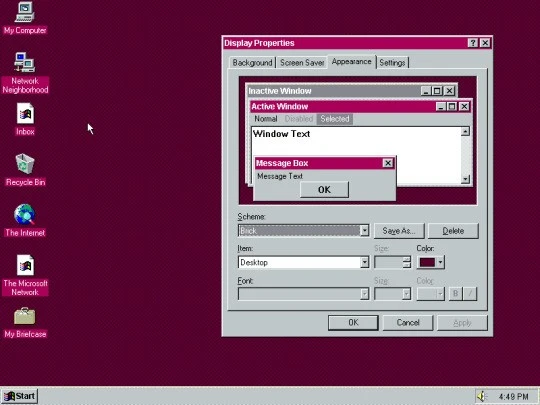Open the Item dropdown showing Desktop
Image resolution: width=540 pixels, height=405 pixels.
tap(364, 262)
